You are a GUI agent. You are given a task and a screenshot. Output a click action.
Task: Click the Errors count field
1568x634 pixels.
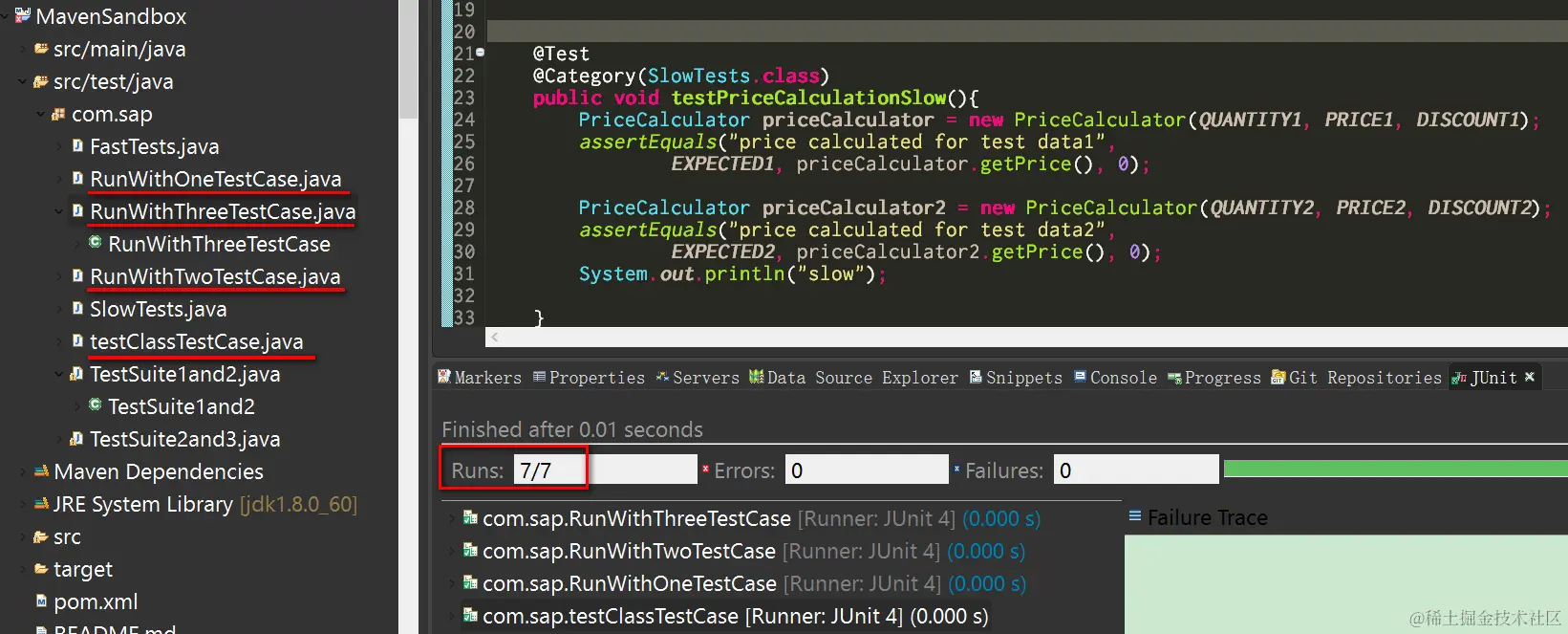click(x=867, y=470)
